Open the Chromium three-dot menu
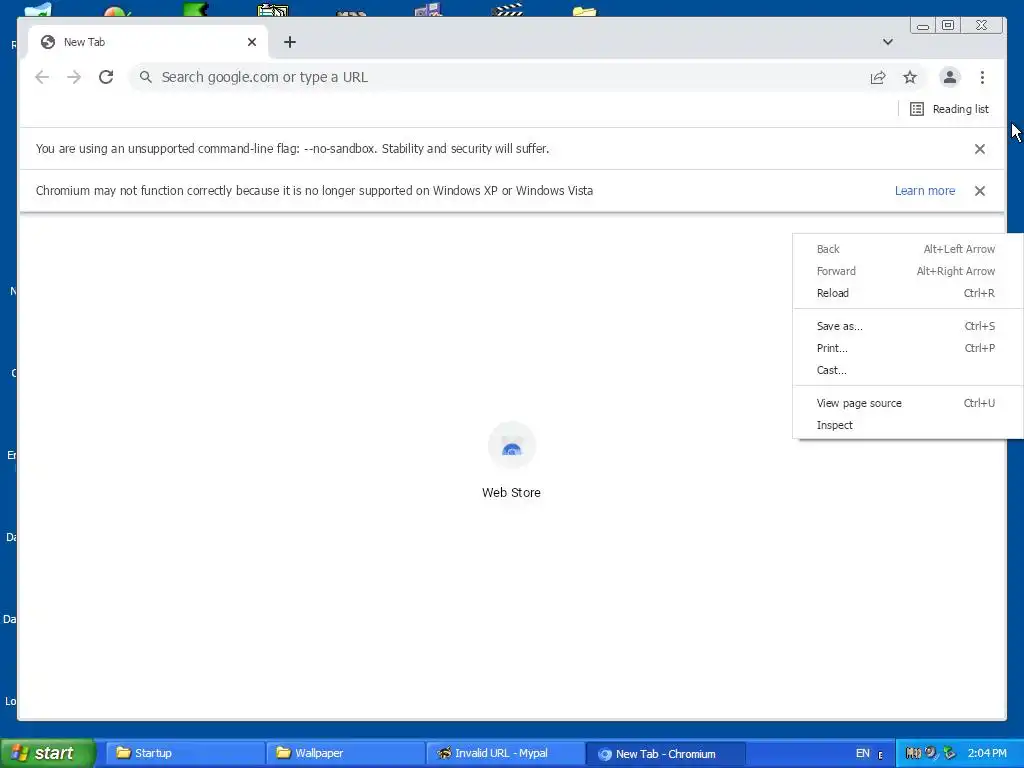The image size is (1024, 768). [982, 77]
